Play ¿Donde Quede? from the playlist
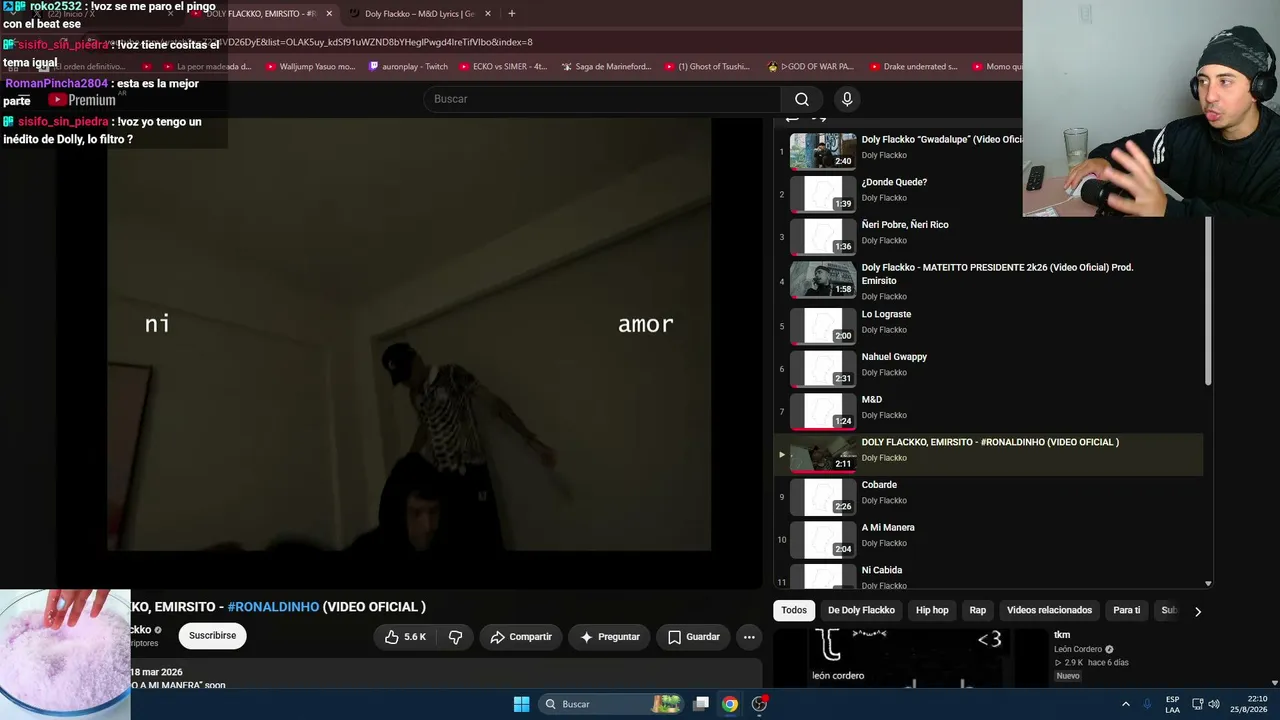Screen dimensions: 1280x720 coord(988,194)
